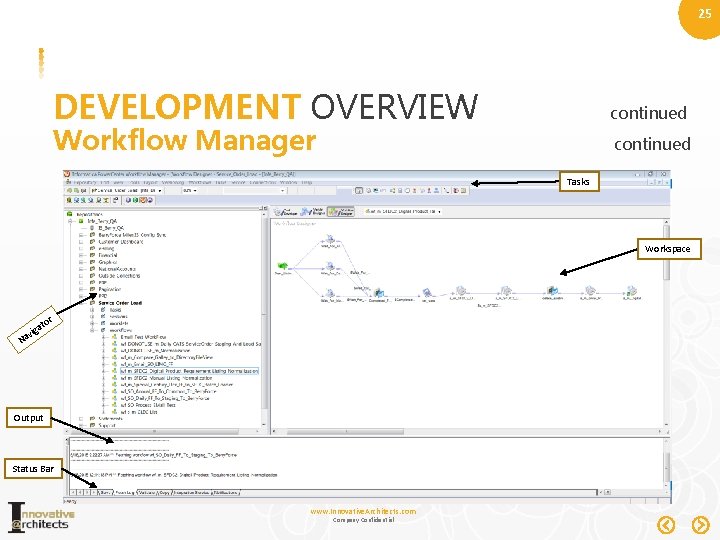Click the Service Order Load folder icon

click(x=92, y=303)
